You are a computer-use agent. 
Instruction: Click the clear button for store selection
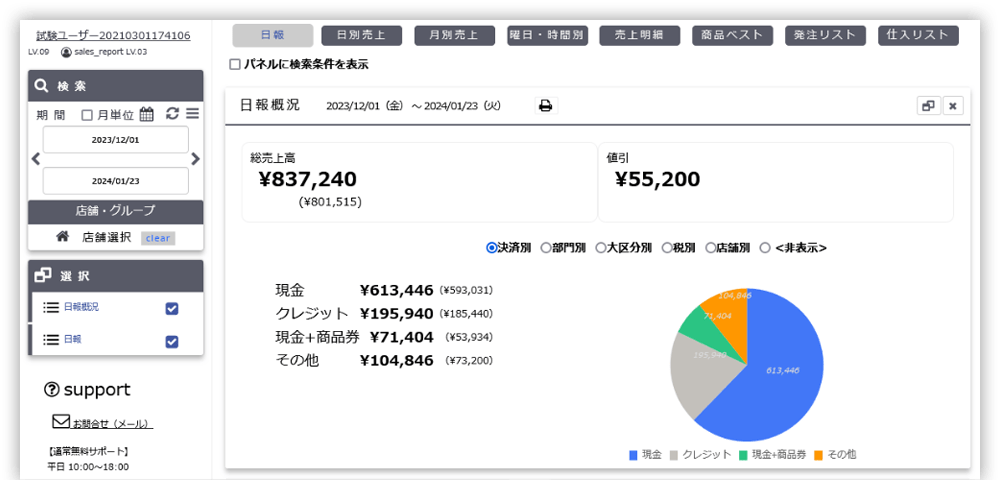point(158,238)
